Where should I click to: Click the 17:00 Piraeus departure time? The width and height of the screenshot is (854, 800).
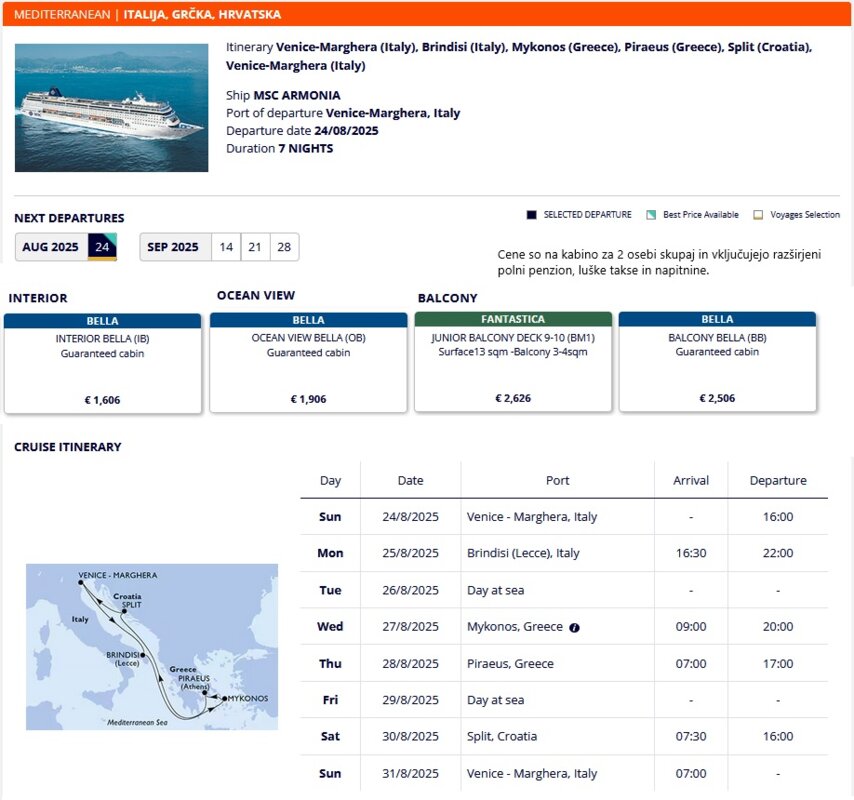coord(778,664)
